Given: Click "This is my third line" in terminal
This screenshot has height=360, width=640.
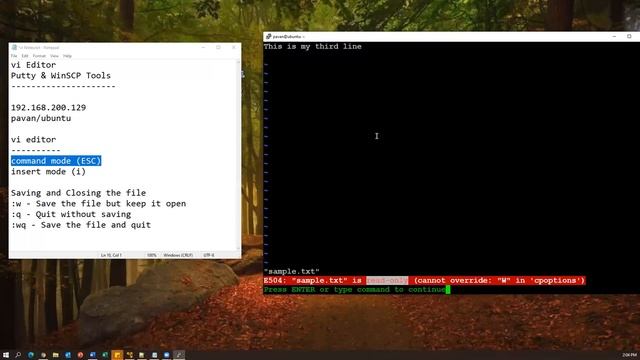Looking at the screenshot, I should (313, 47).
